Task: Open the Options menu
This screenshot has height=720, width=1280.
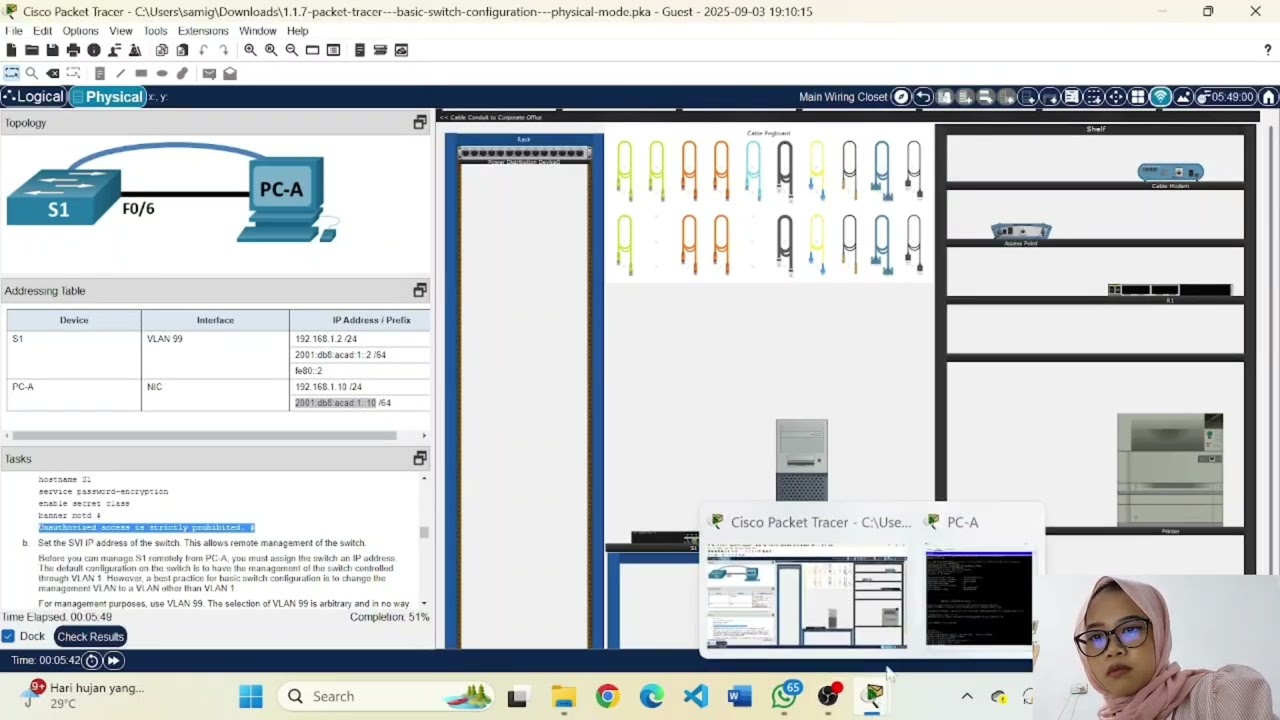Action: click(81, 31)
